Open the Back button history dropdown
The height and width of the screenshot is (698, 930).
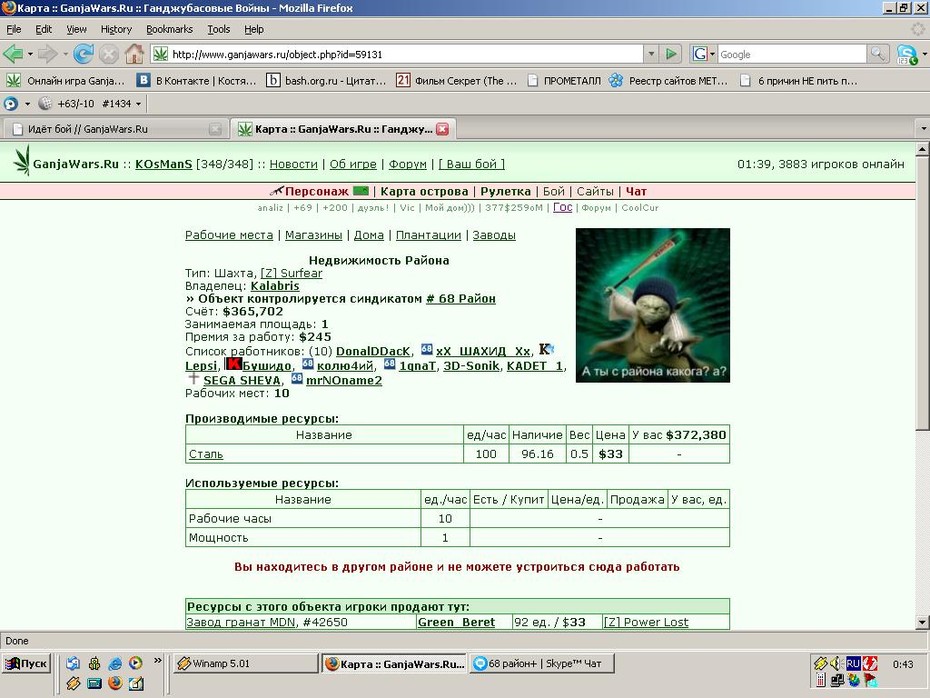click(x=30, y=54)
